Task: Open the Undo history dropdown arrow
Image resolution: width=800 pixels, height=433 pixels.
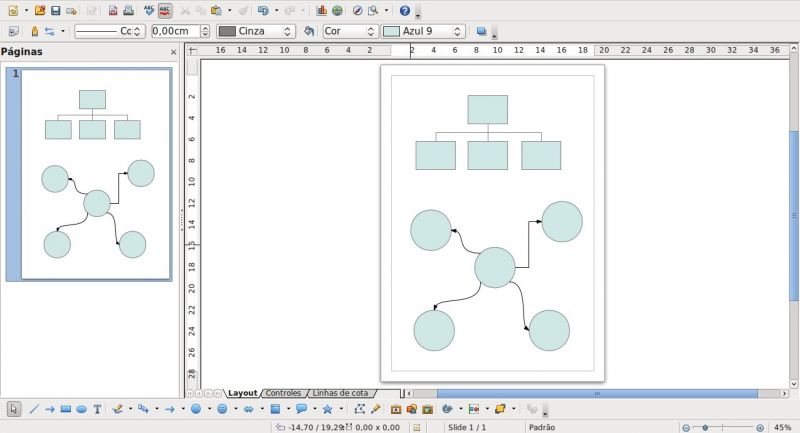Action: pyautogui.click(x=277, y=10)
